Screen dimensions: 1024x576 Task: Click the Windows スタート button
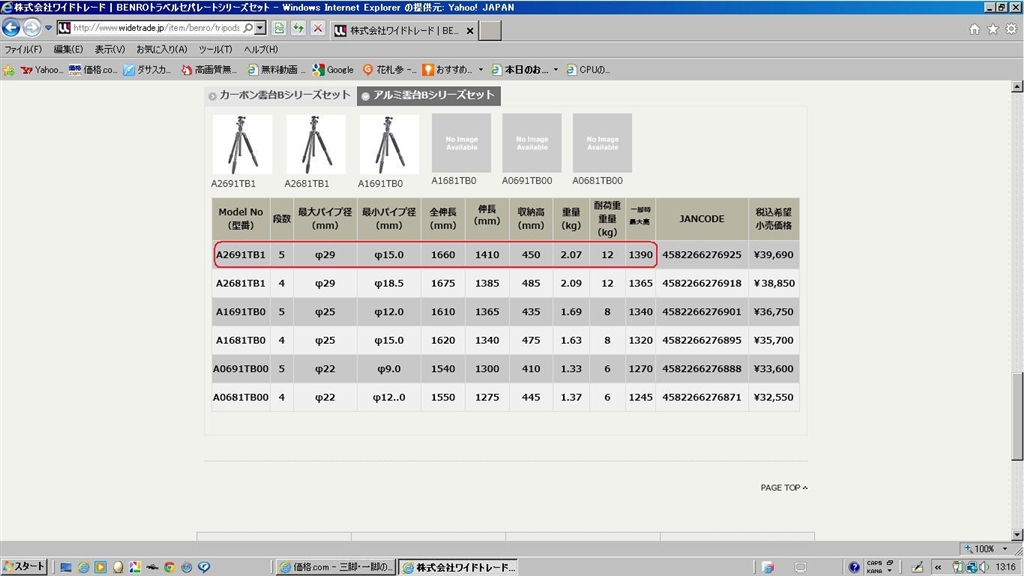pyautogui.click(x=24, y=567)
